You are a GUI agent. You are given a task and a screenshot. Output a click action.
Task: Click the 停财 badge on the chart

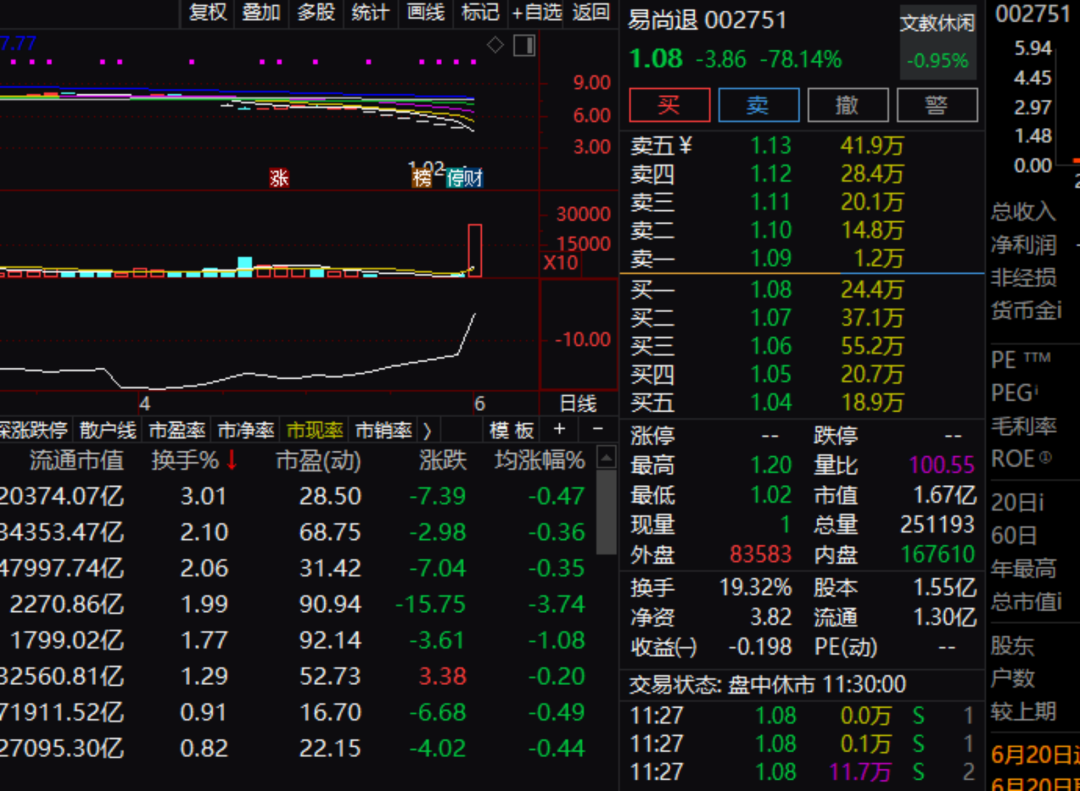point(463,179)
